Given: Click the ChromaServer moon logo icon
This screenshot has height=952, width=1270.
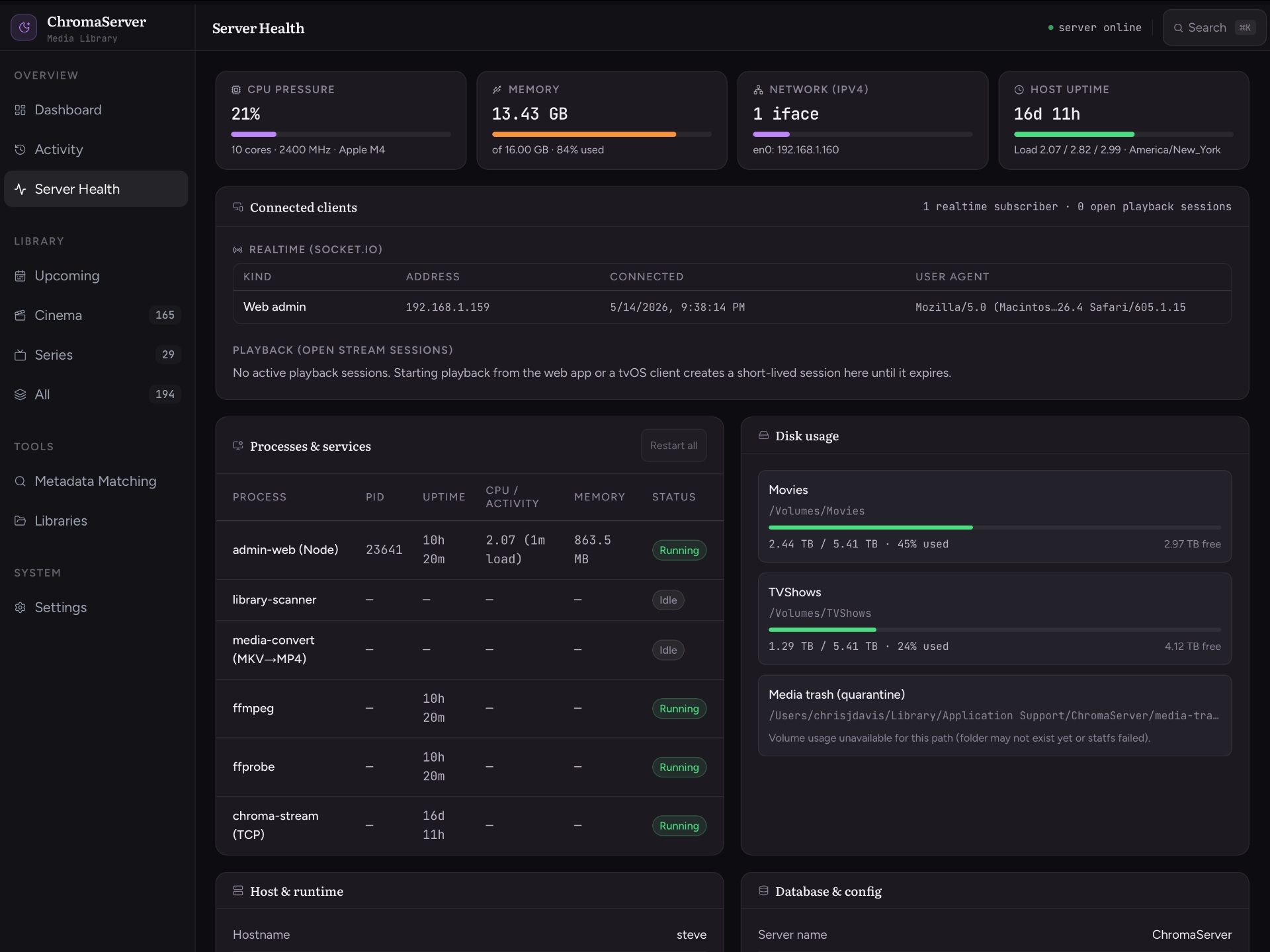Looking at the screenshot, I should point(24,27).
